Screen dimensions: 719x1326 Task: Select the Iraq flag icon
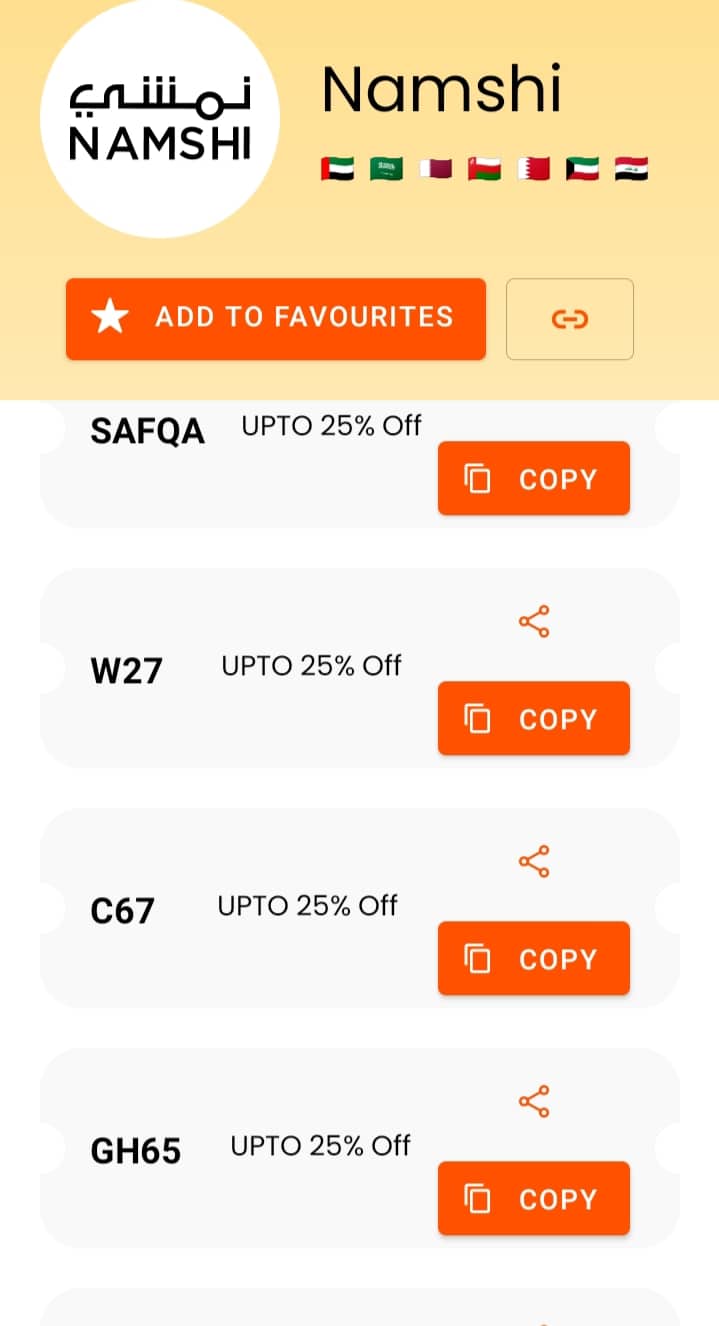(631, 169)
